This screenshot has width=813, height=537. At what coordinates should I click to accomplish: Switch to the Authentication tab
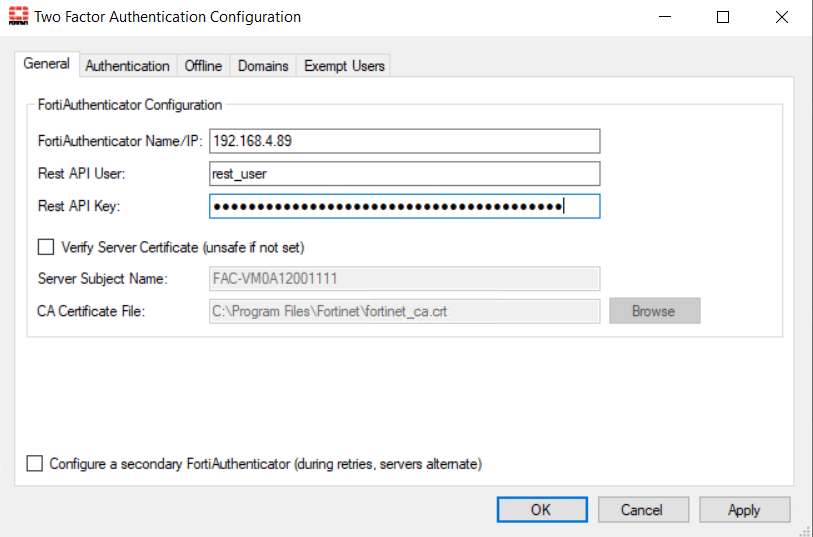point(127,66)
